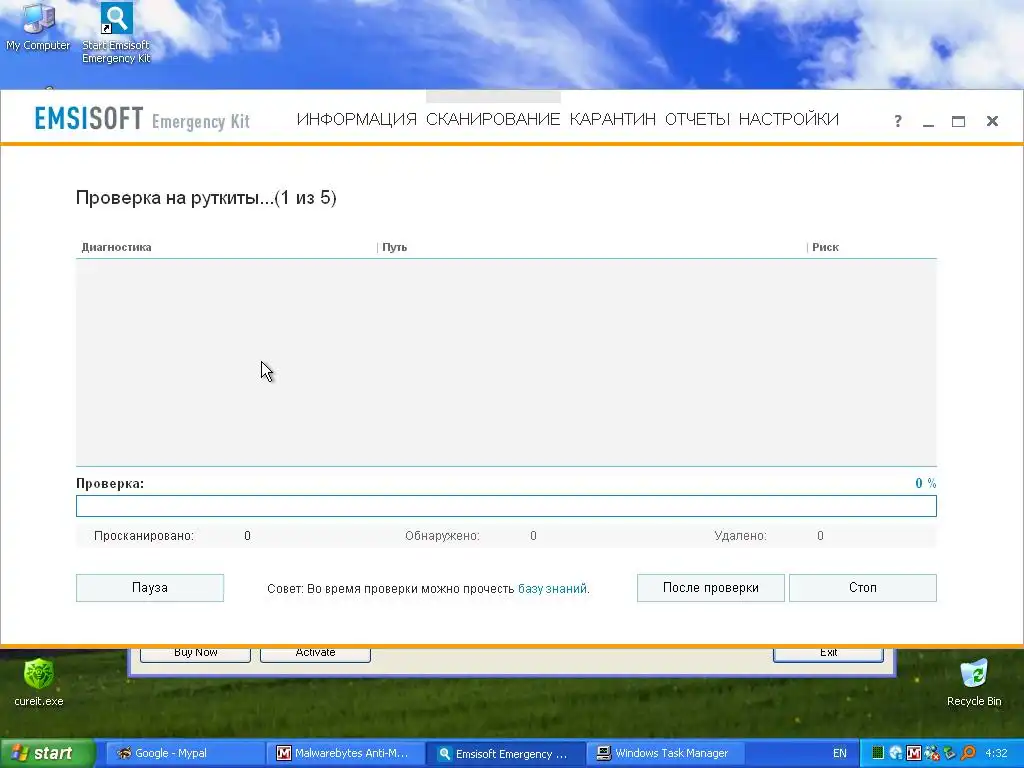Click Exit button in Malwarebytes window

pos(828,653)
